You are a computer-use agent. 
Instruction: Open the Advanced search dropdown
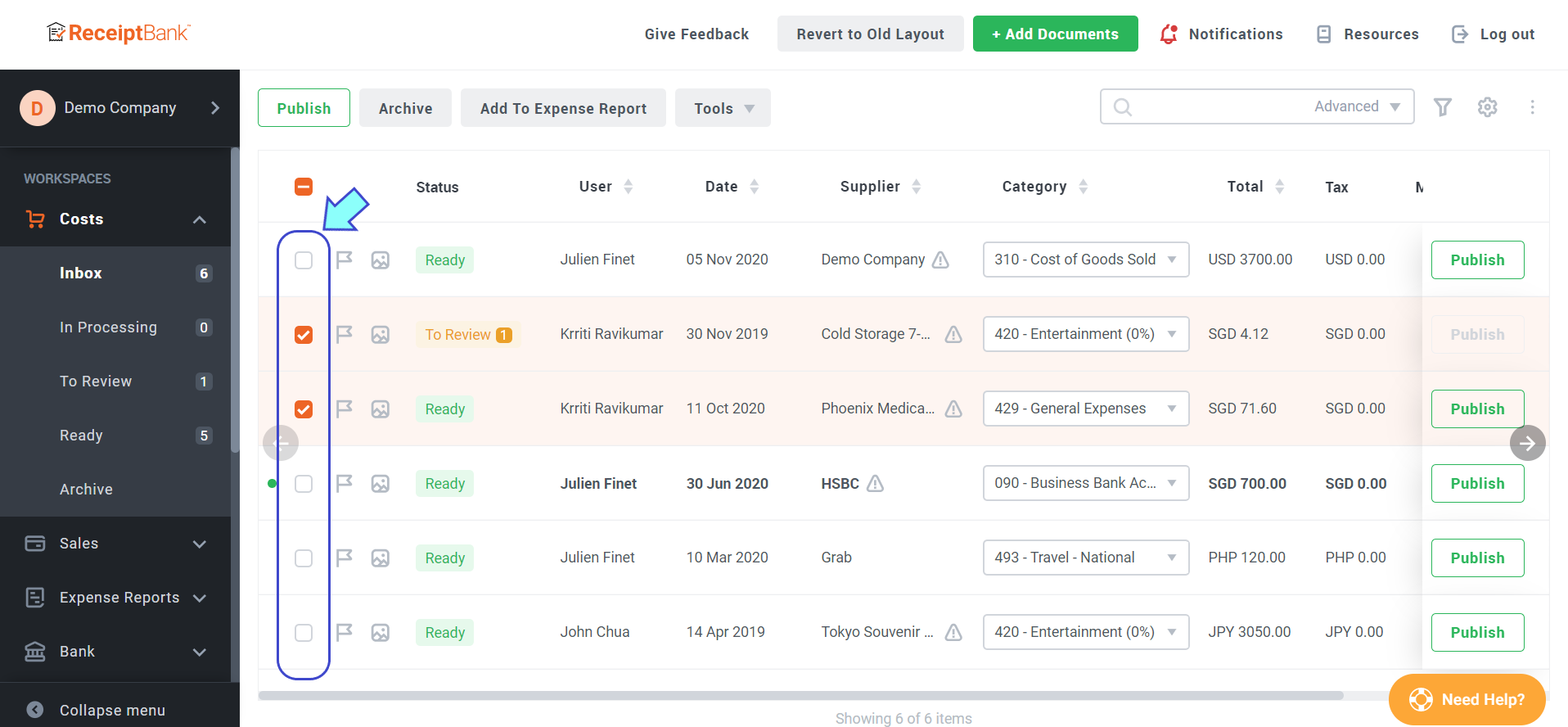pos(1358,106)
